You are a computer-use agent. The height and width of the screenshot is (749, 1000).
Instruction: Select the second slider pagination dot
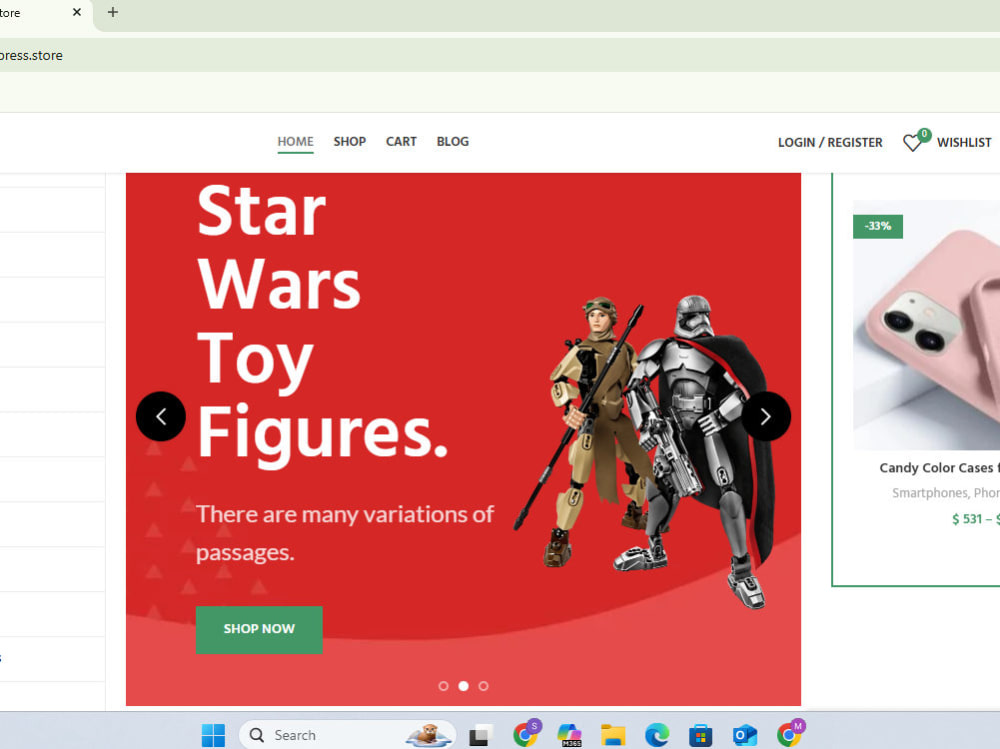[464, 686]
